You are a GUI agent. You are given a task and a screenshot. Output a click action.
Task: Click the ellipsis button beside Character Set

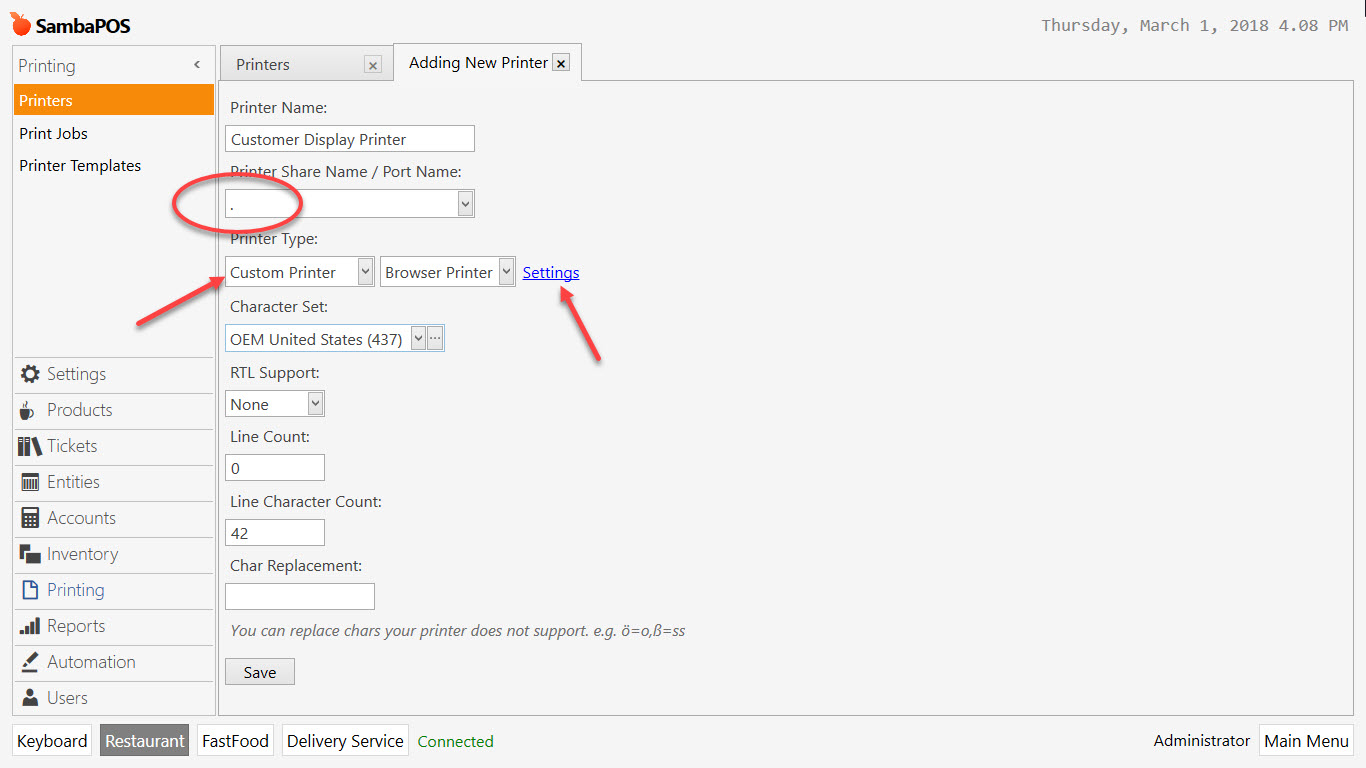point(436,338)
